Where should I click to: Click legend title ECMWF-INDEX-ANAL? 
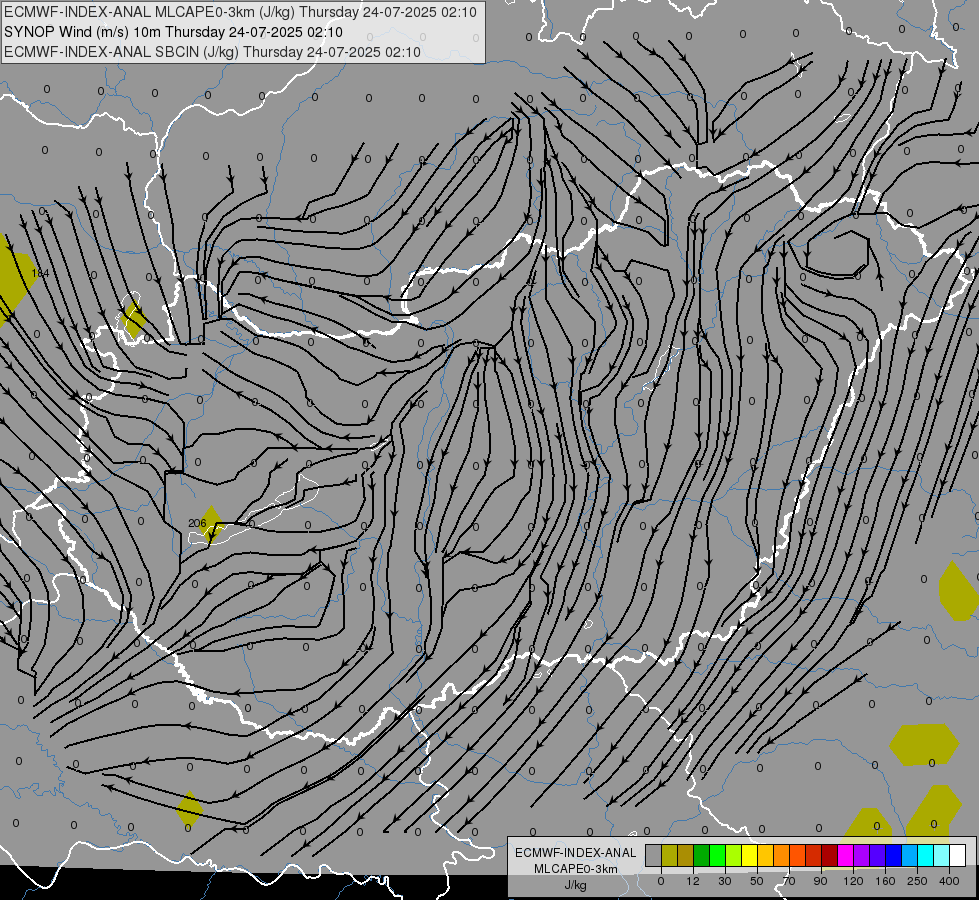[x=576, y=853]
